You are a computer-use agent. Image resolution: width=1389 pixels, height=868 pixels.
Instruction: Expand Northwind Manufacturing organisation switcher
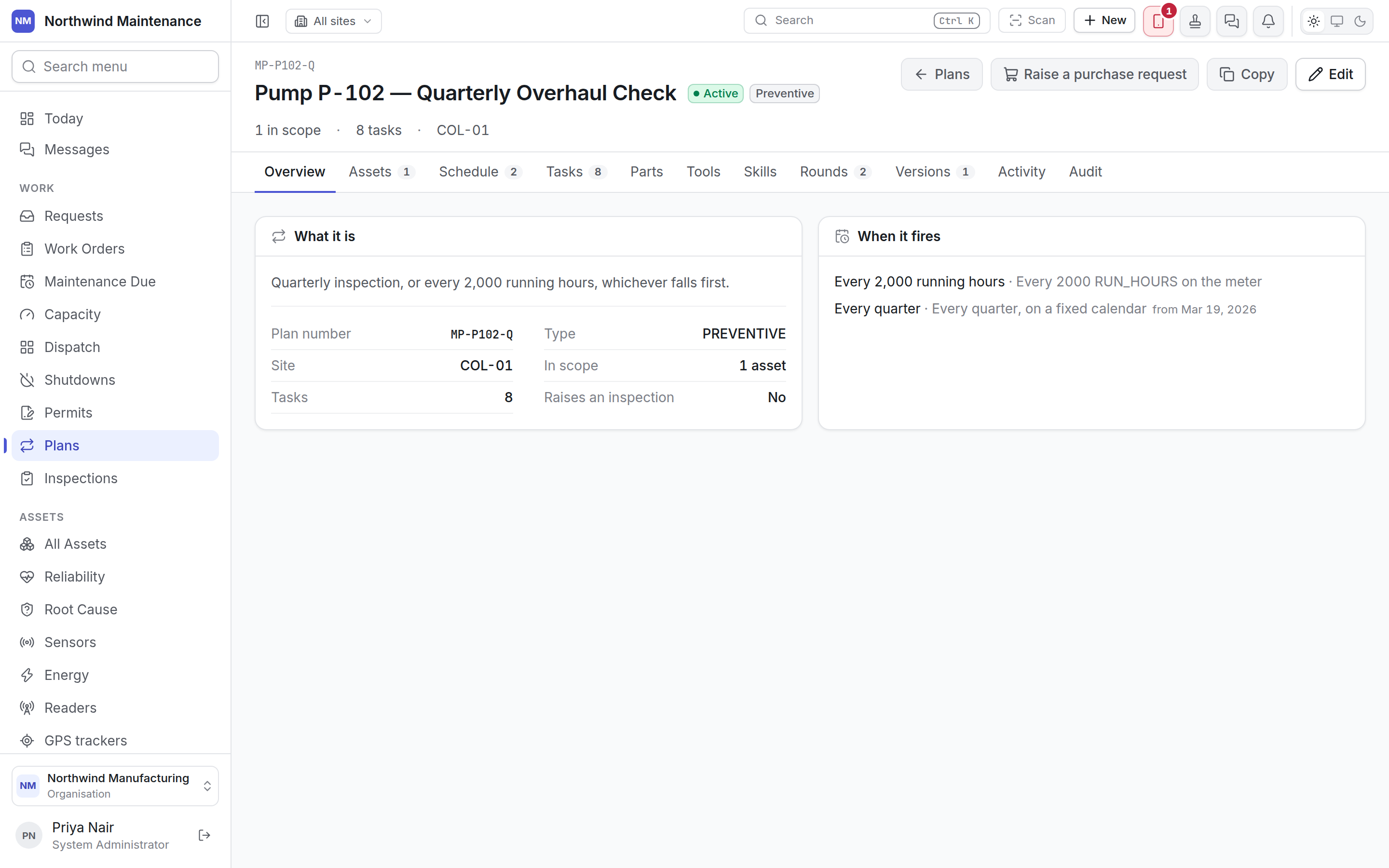115,786
